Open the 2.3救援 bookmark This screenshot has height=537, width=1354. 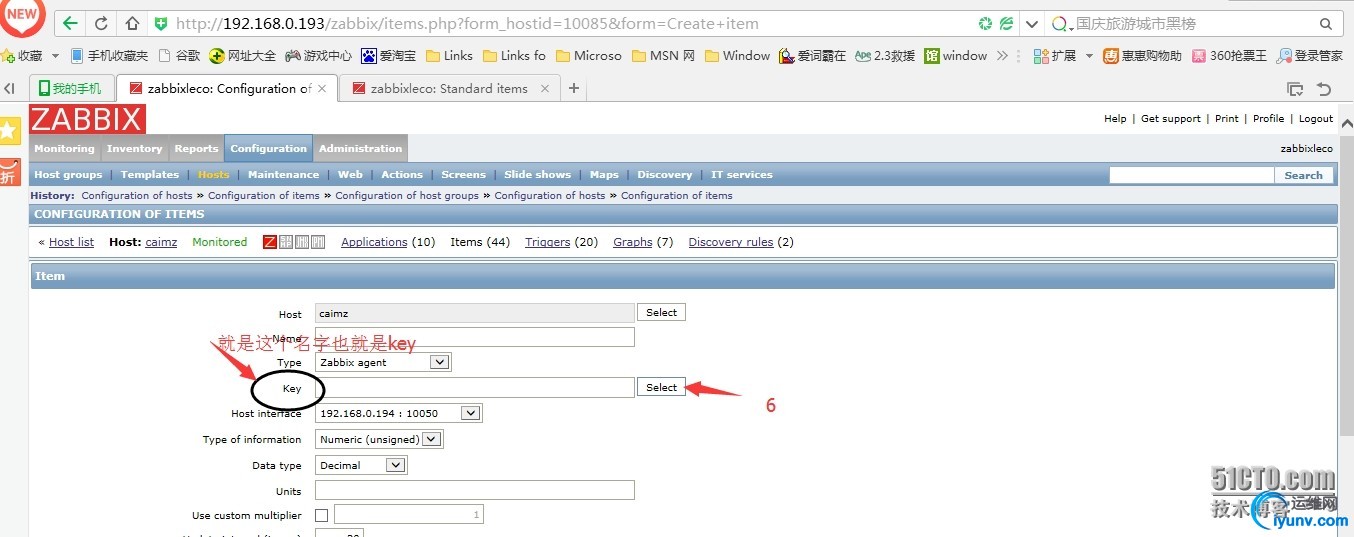click(x=885, y=56)
